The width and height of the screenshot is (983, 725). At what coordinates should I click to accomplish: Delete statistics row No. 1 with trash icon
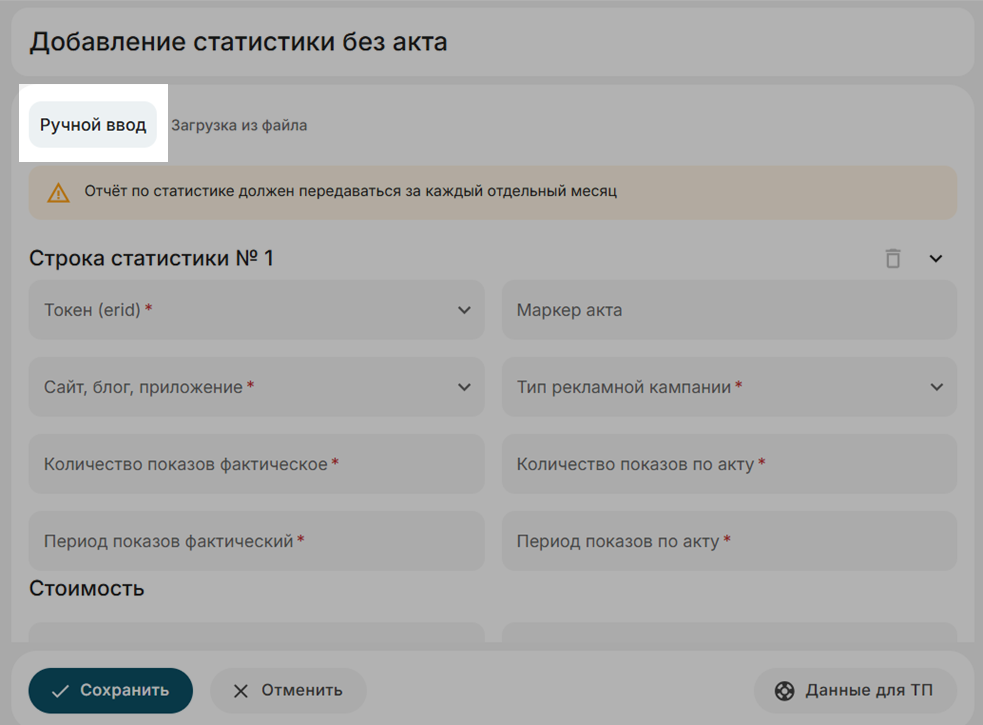pyautogui.click(x=893, y=259)
